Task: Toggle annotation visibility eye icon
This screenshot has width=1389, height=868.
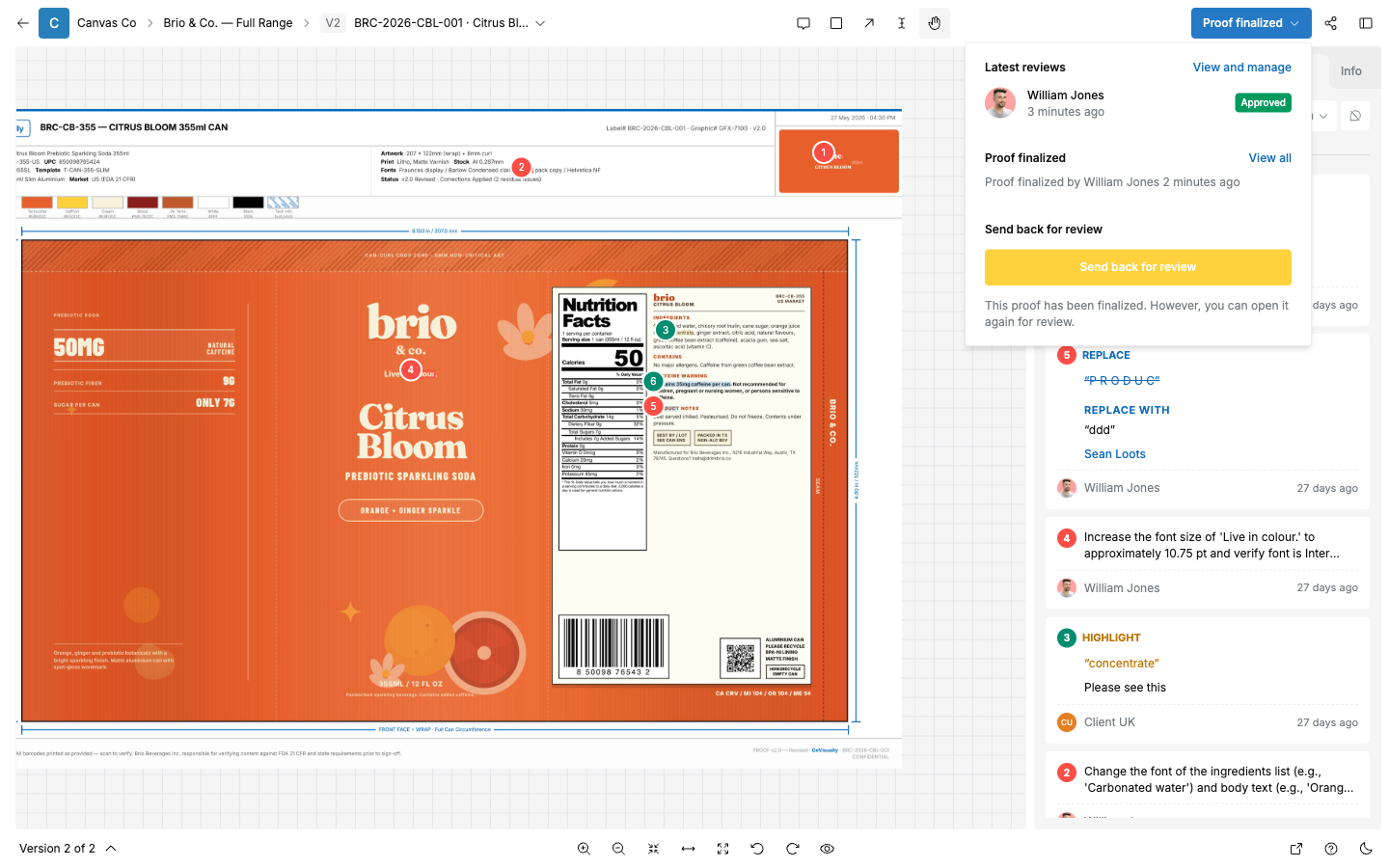Action: pos(827,849)
